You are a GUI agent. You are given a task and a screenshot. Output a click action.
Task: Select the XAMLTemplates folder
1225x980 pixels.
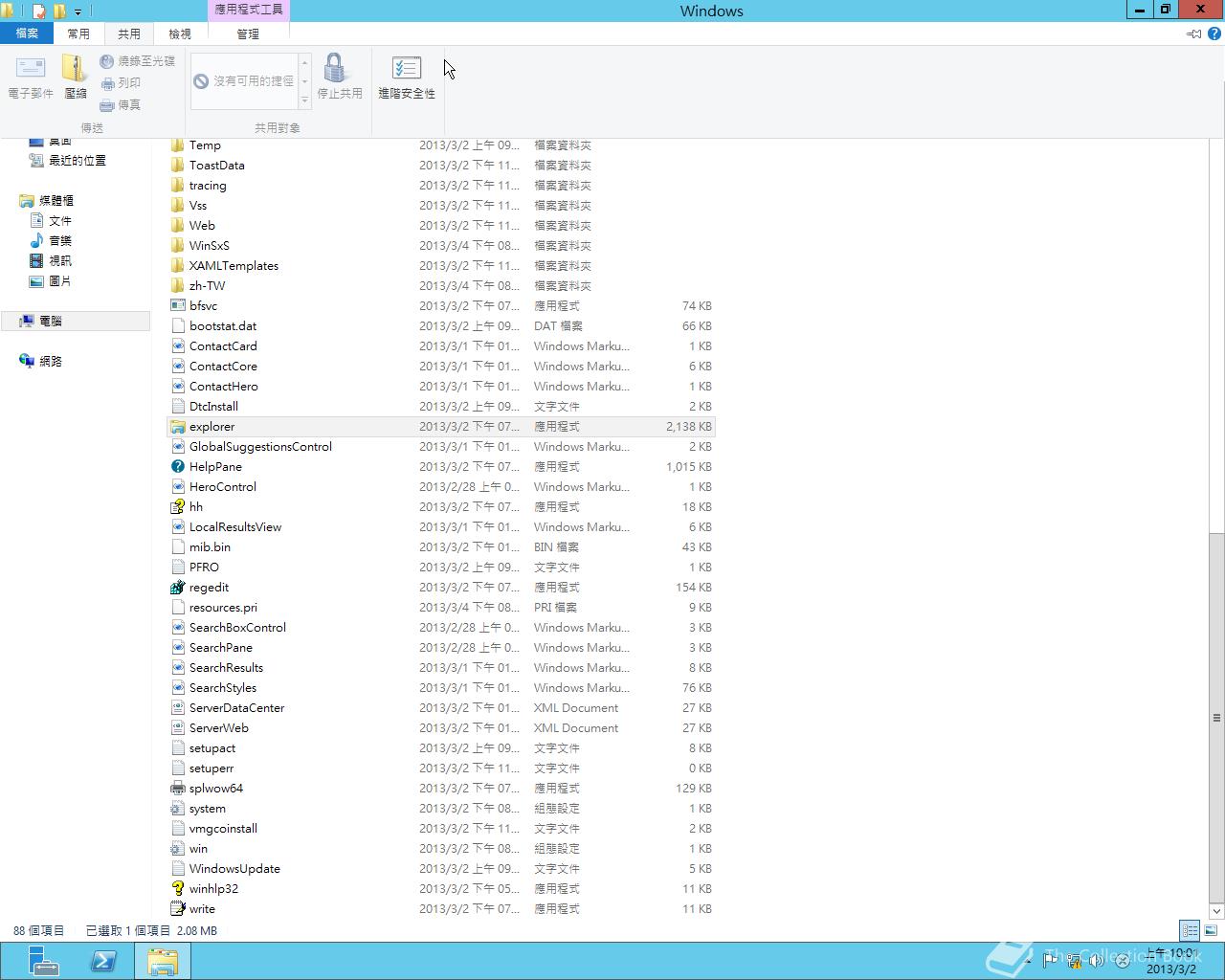[441, 266]
